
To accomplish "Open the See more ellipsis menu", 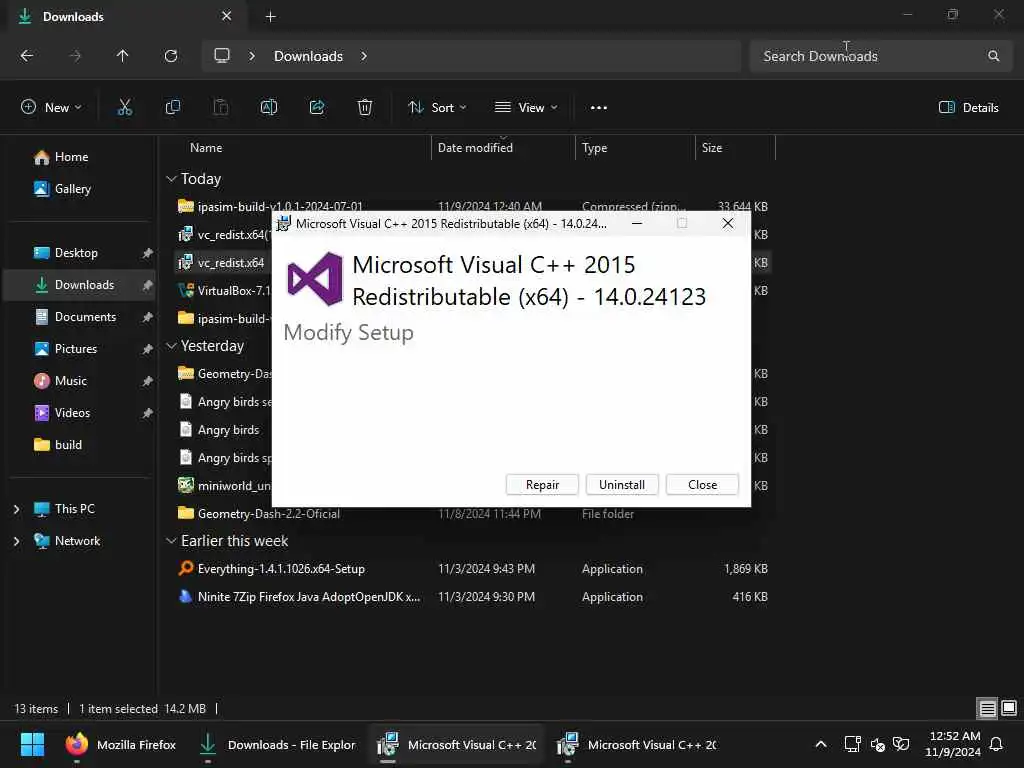I will (599, 108).
